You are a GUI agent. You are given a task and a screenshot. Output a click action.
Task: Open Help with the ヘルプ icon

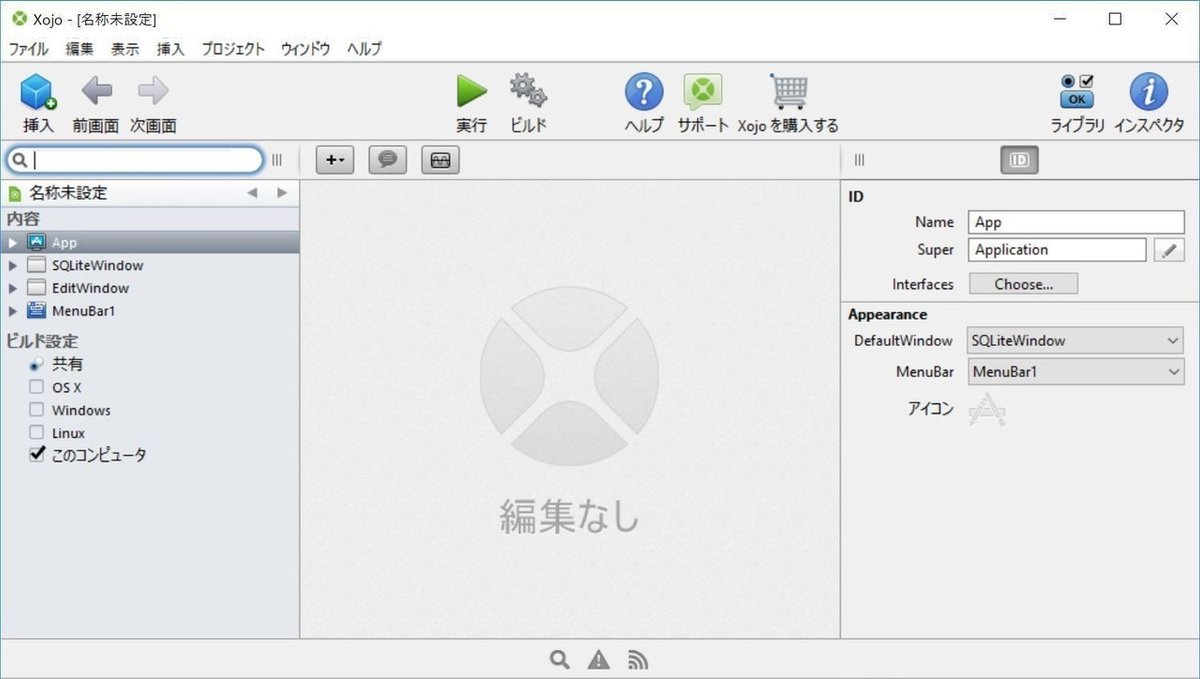[x=644, y=92]
